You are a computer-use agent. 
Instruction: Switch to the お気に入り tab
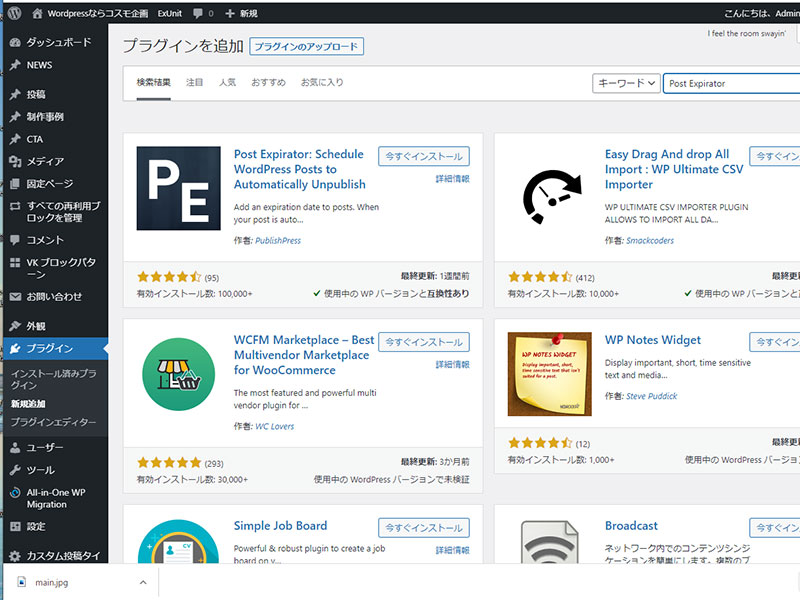(322, 82)
